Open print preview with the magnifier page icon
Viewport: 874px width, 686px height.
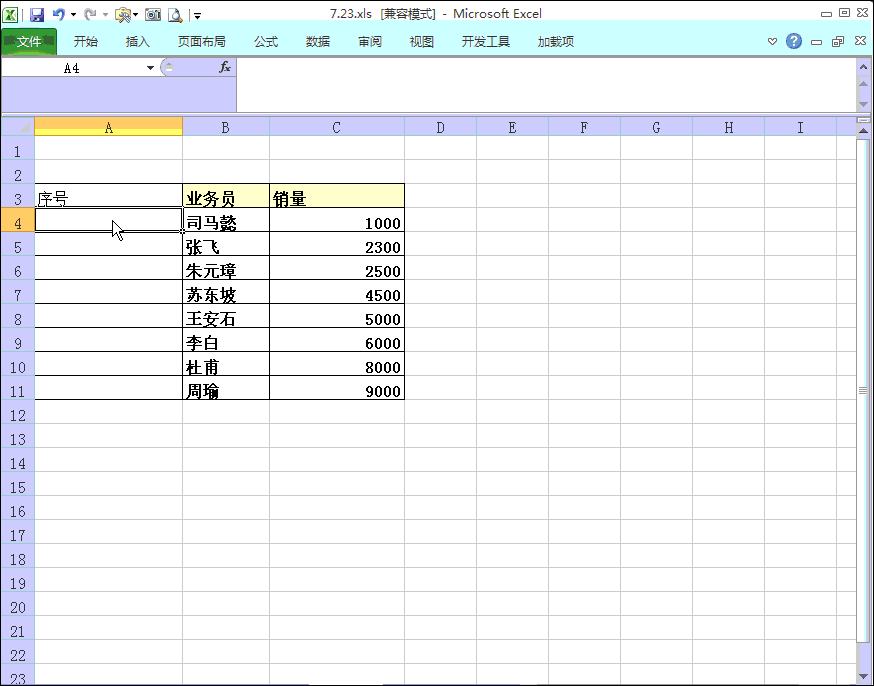[x=175, y=15]
